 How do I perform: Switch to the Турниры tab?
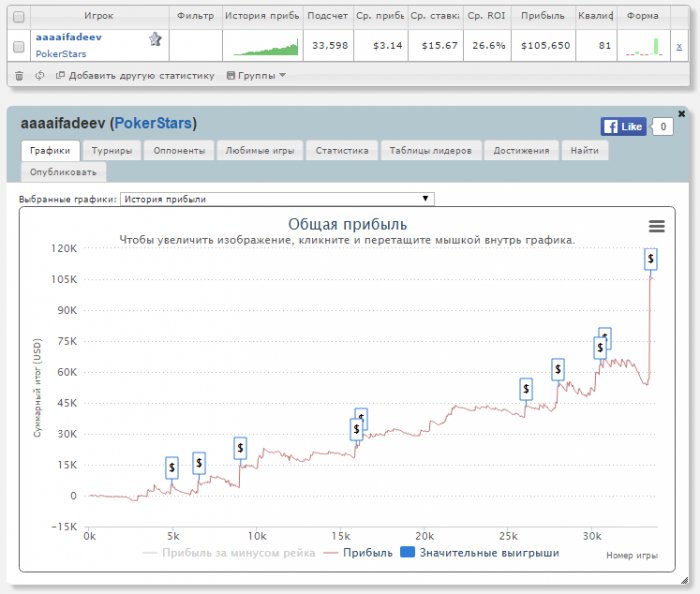point(110,150)
